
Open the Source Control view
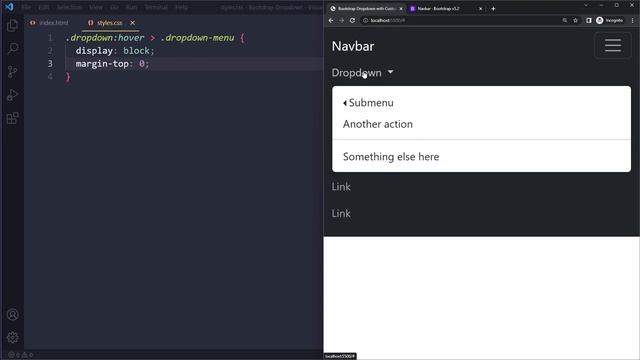point(12,72)
